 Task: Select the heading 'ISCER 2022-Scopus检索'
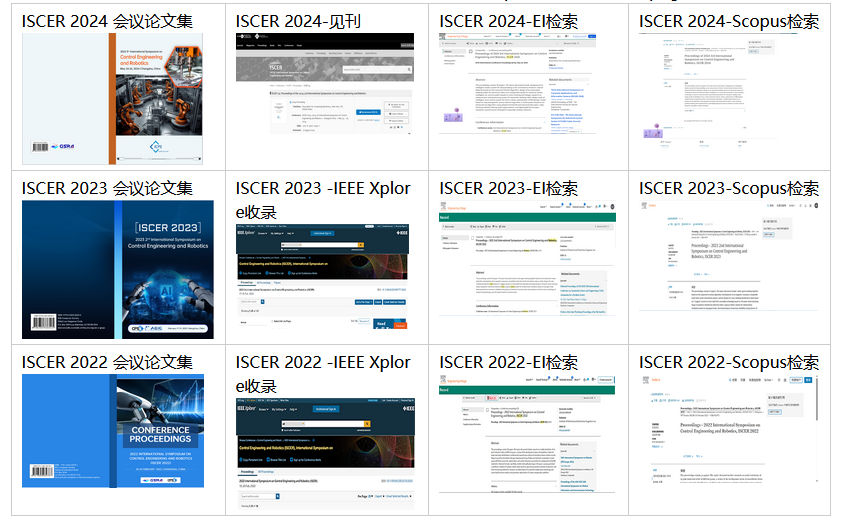(x=729, y=362)
